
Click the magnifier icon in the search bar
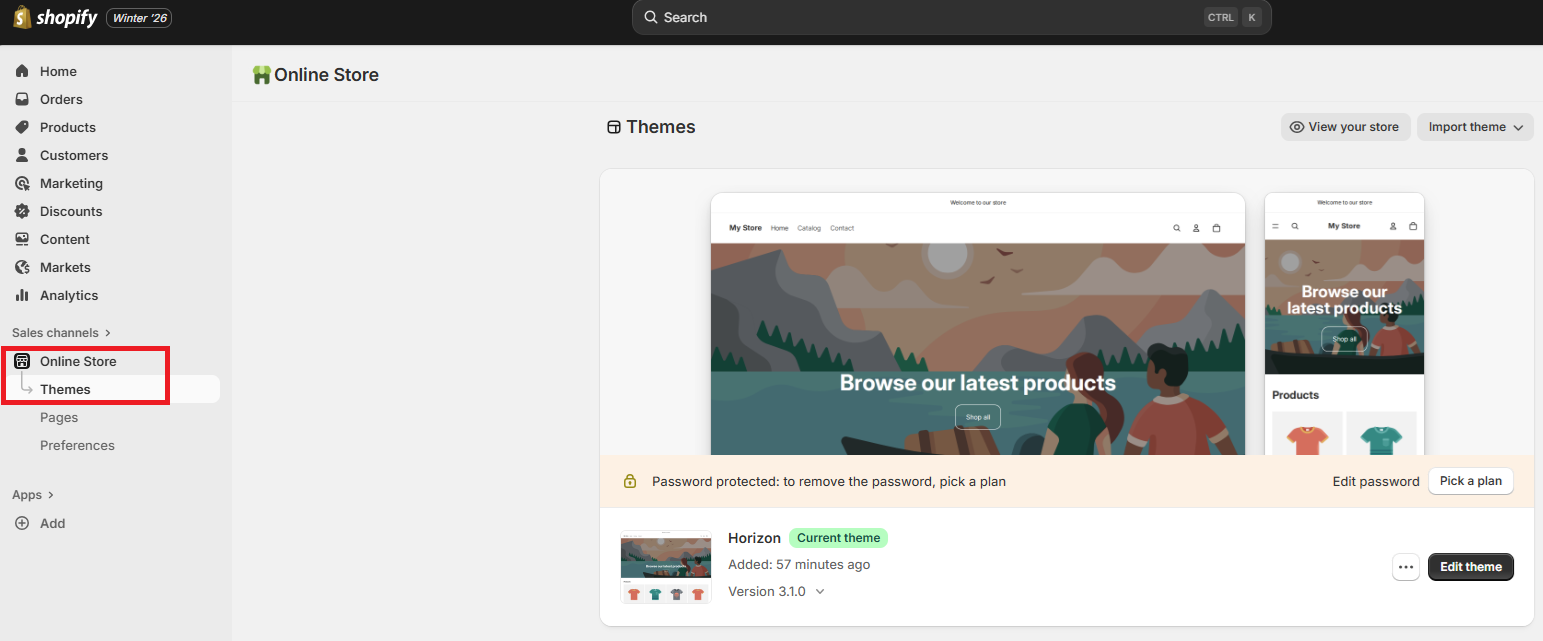click(x=651, y=17)
